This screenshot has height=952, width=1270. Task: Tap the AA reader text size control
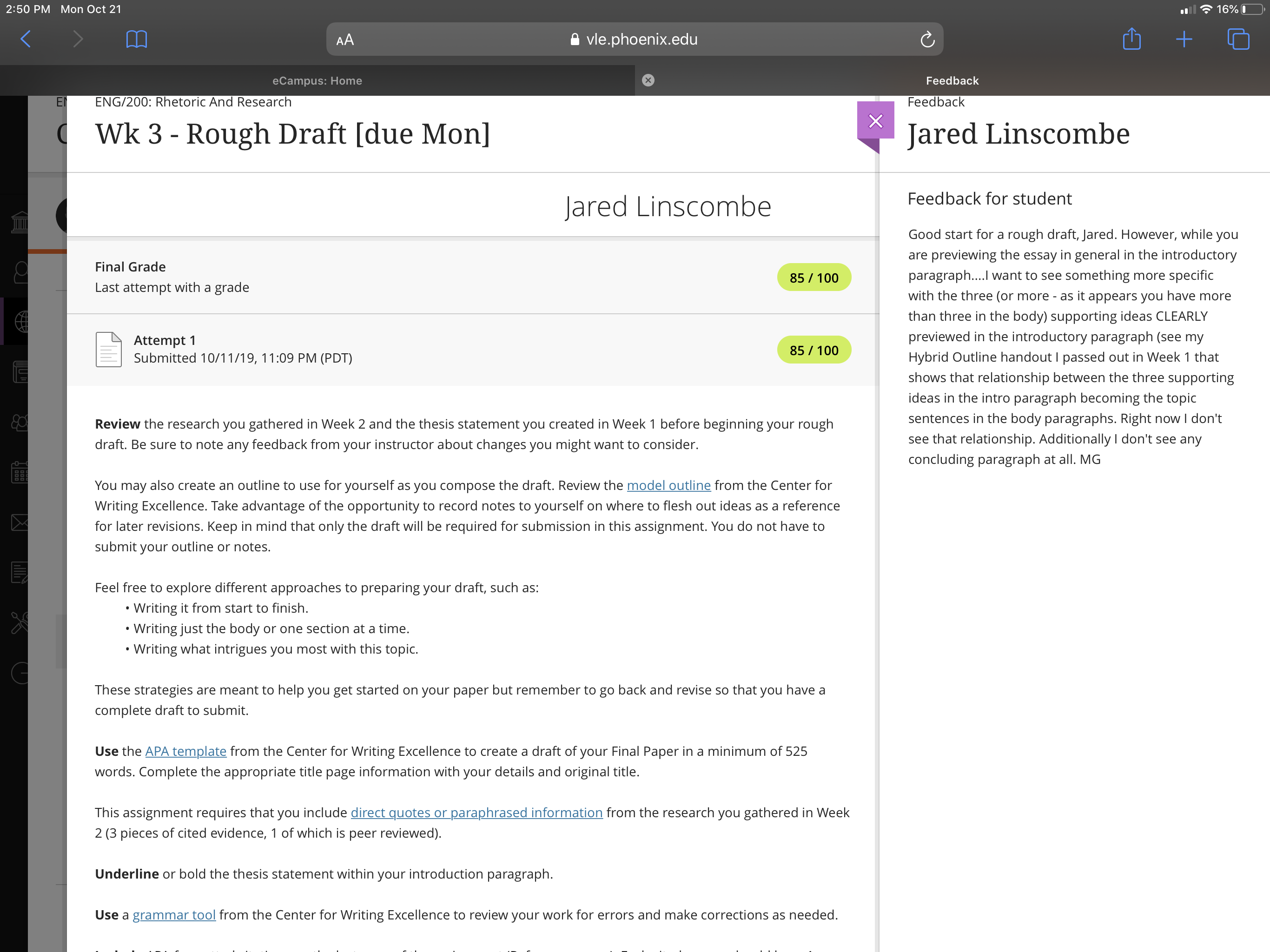pos(345,40)
